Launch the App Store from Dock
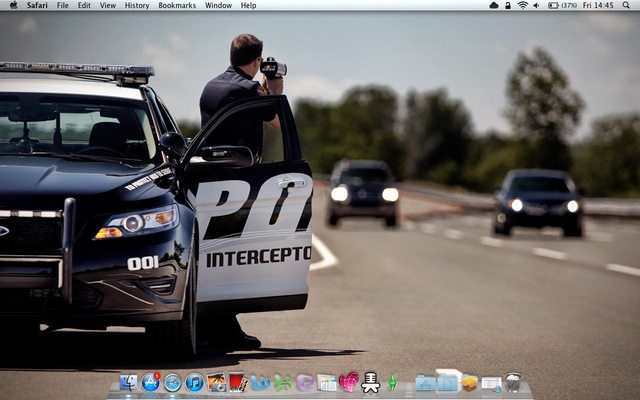640x400 pixels. coord(151,382)
